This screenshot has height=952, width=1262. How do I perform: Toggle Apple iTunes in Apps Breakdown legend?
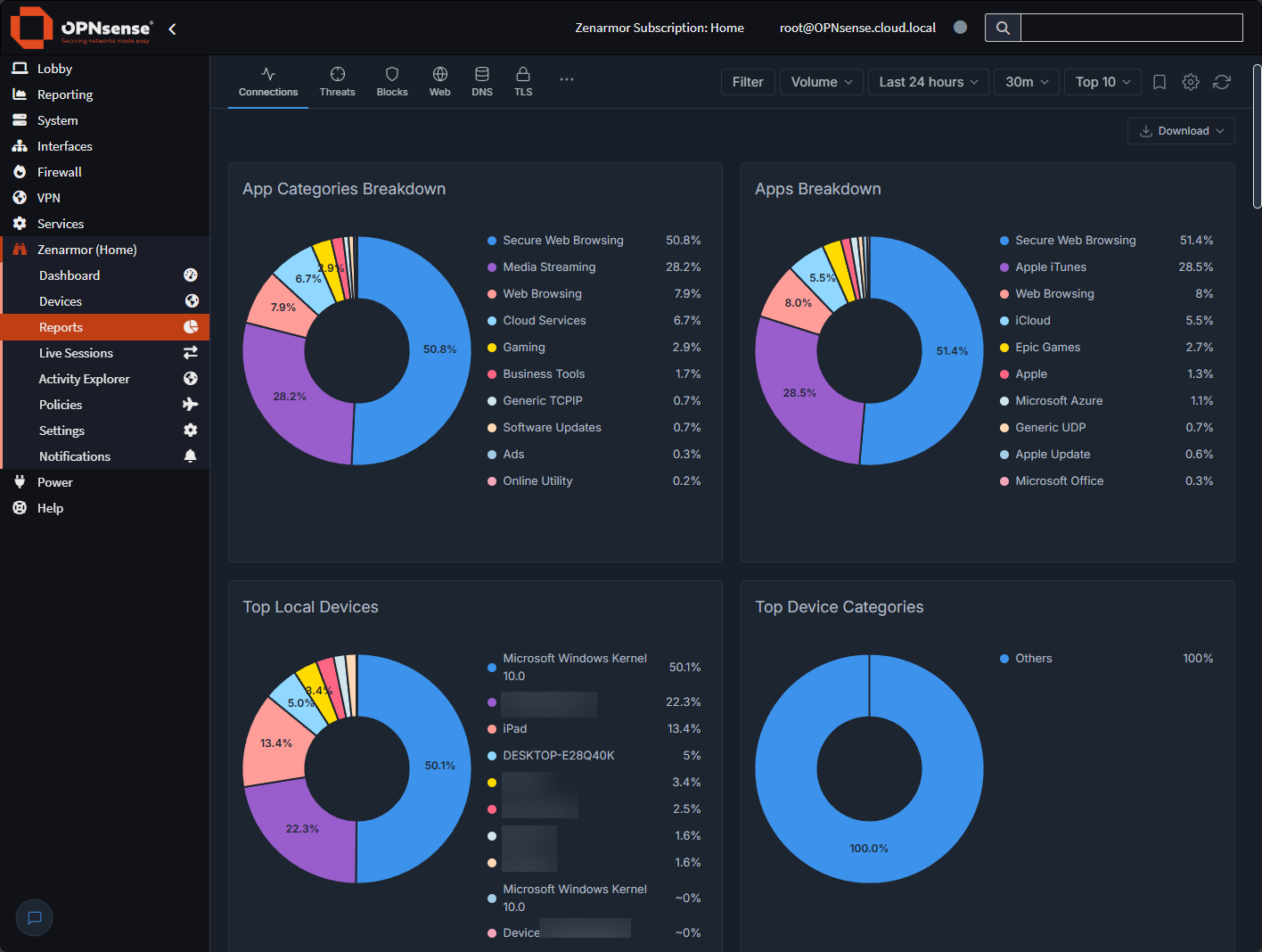point(1052,267)
